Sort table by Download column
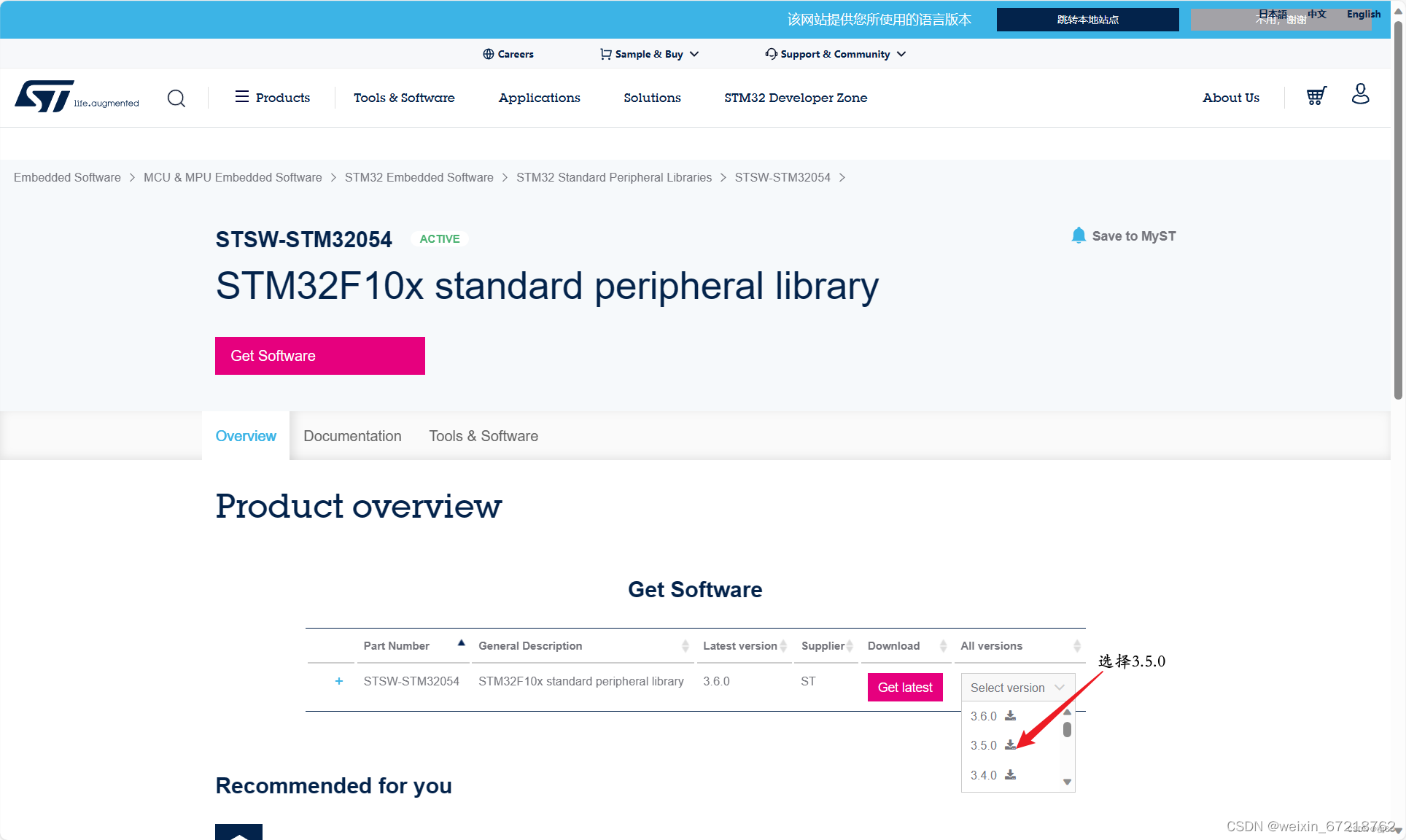1406x840 pixels. coord(943,646)
